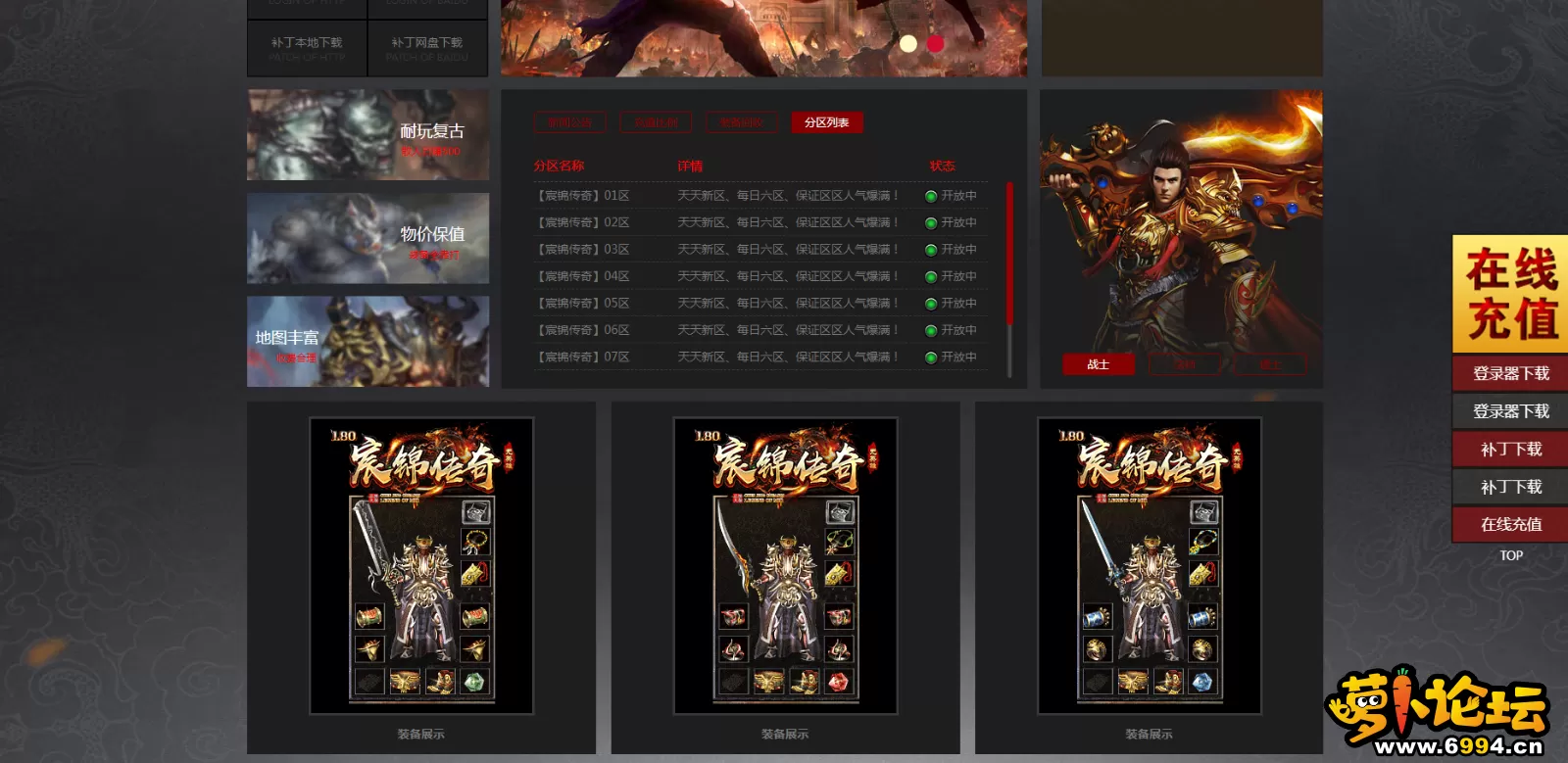Image resolution: width=1568 pixels, height=763 pixels.
Task: Click the red 在线充值 sidebar button
Action: (x=1510, y=524)
